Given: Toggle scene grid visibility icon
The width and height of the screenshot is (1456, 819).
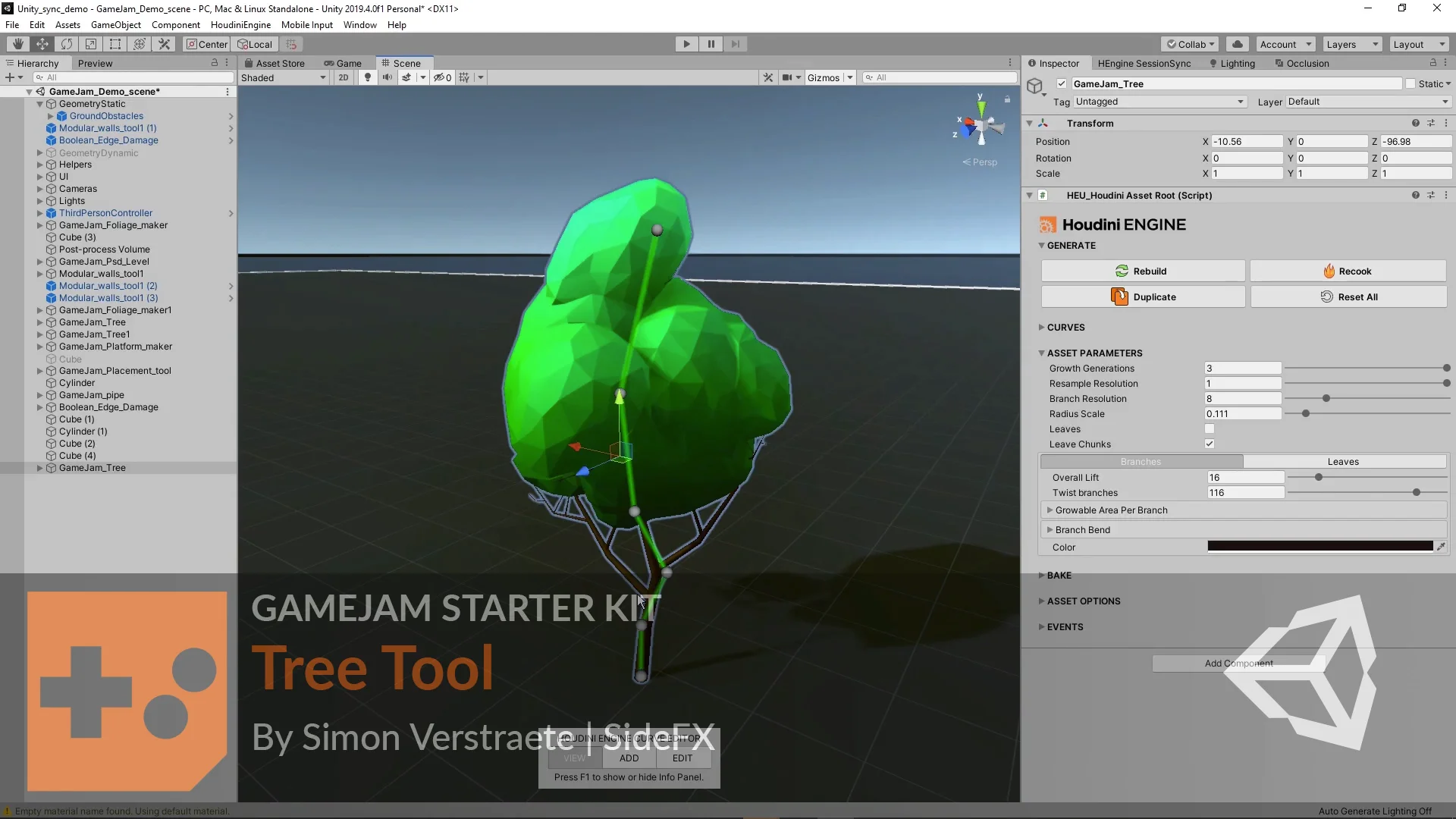Looking at the screenshot, I should (464, 77).
